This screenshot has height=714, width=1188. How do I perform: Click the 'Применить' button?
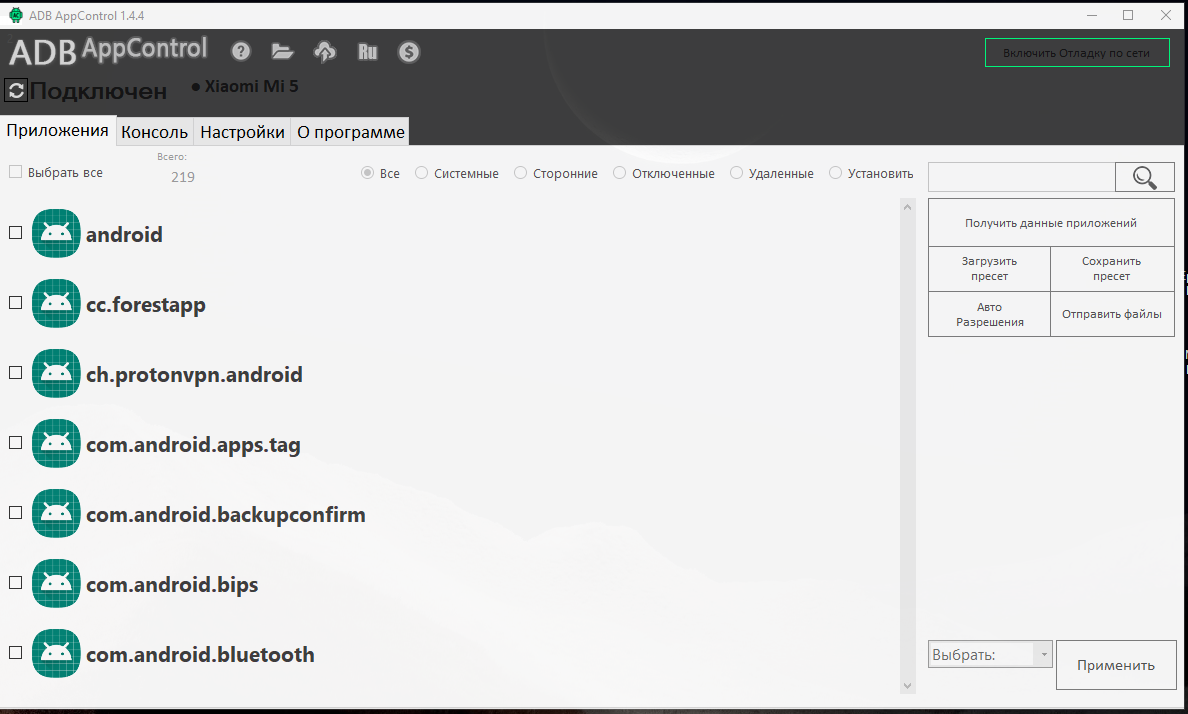(x=1116, y=665)
